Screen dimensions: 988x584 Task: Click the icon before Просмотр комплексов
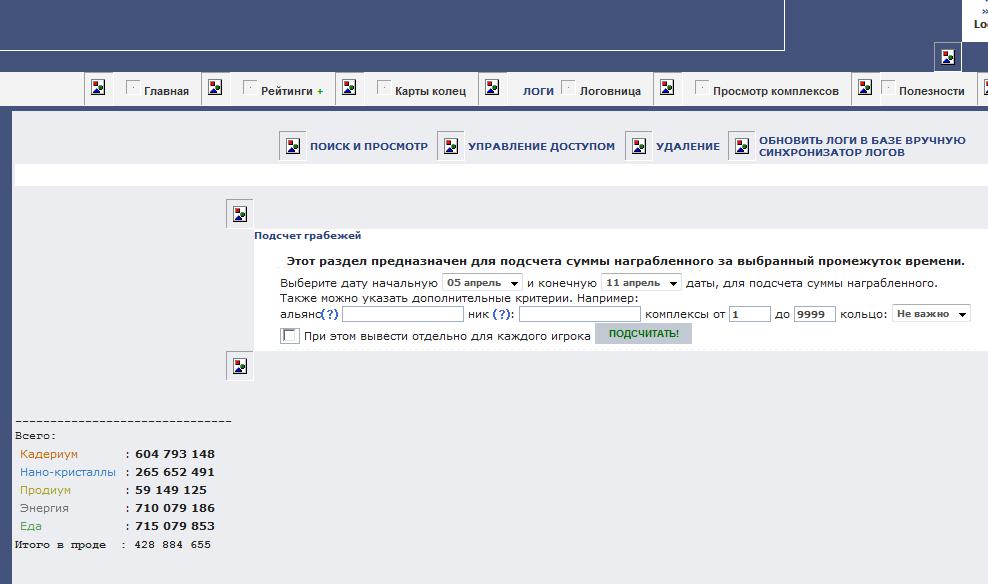[x=667, y=88]
